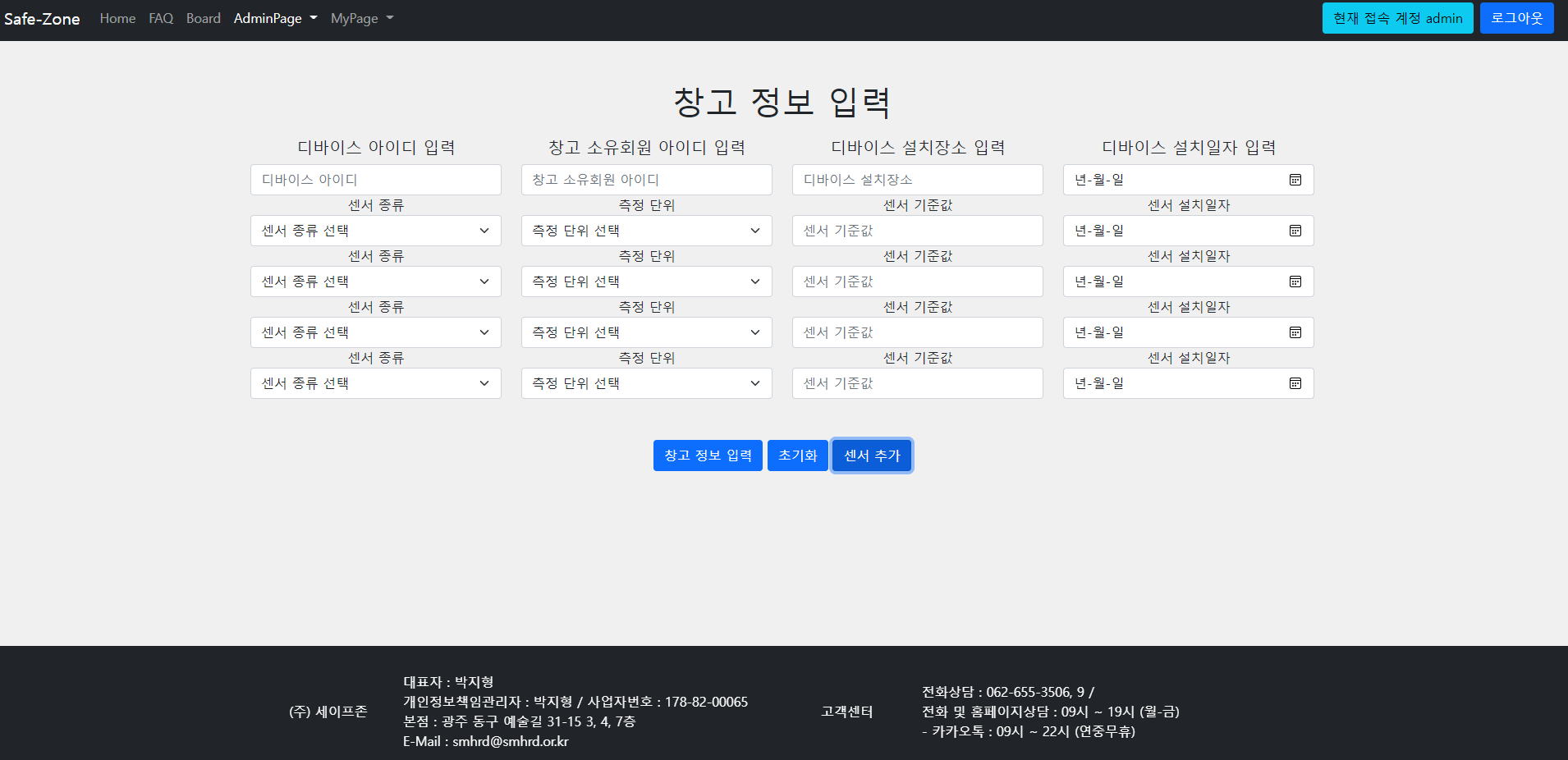Click the 현재 접속 계정 admin button
The height and width of the screenshot is (760, 1568).
(1397, 18)
